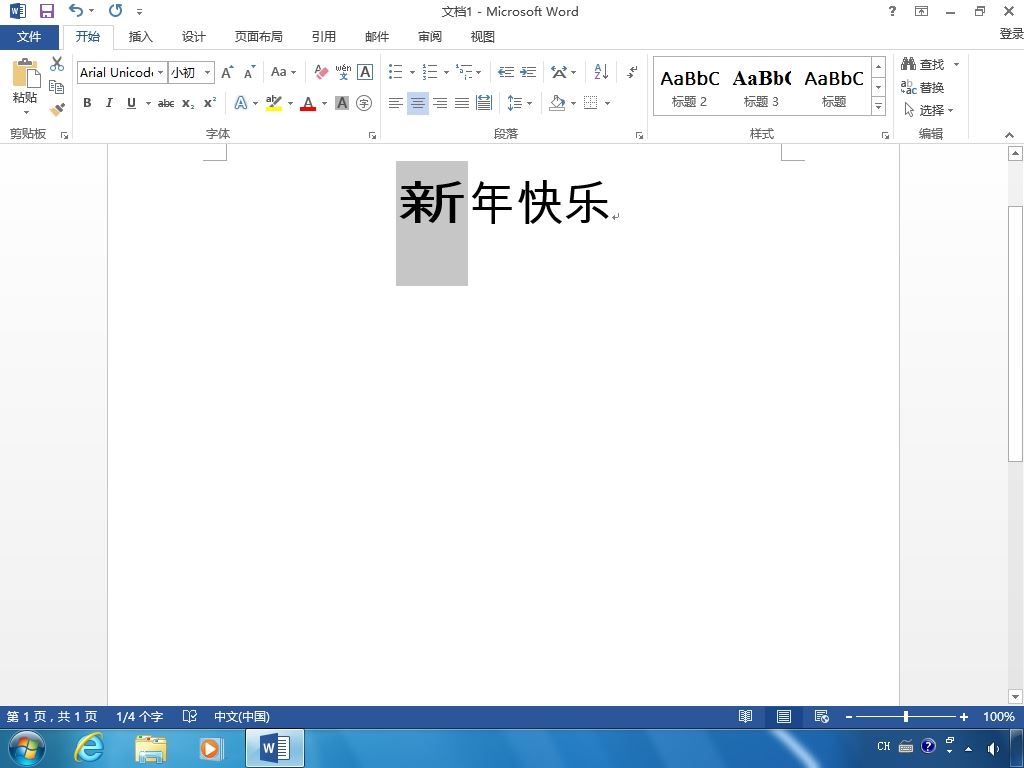Open the proofing check icon in status bar
Screen dimensions: 1024x768
[189, 716]
